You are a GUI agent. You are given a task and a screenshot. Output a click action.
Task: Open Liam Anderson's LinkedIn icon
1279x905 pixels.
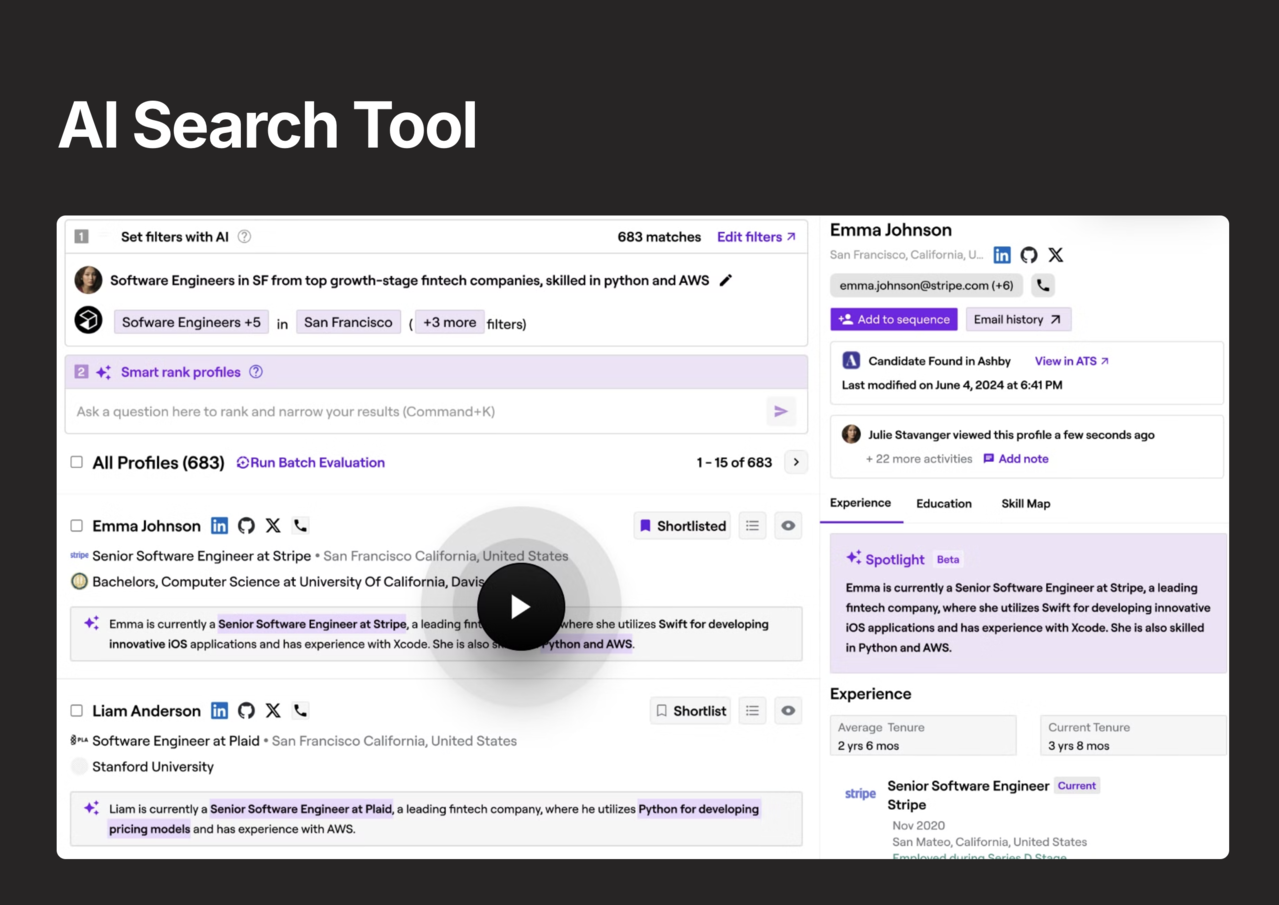(x=219, y=711)
